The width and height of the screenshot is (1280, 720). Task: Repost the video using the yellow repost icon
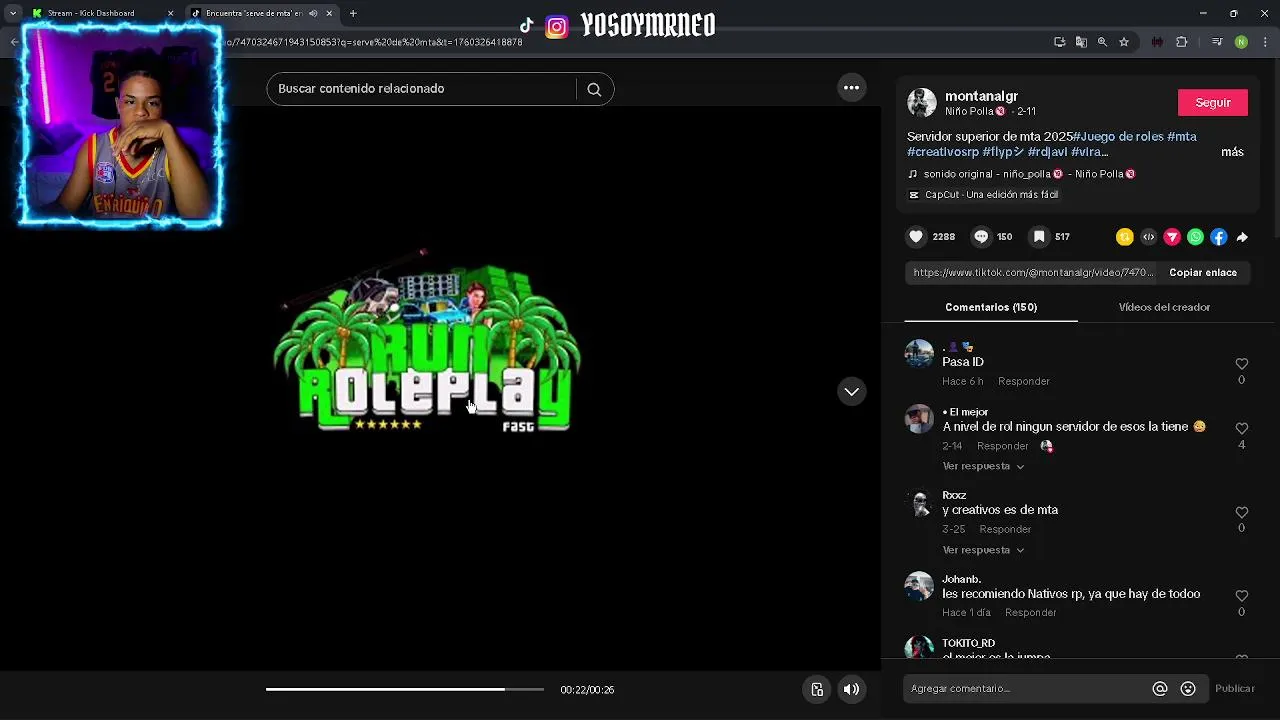point(1125,237)
